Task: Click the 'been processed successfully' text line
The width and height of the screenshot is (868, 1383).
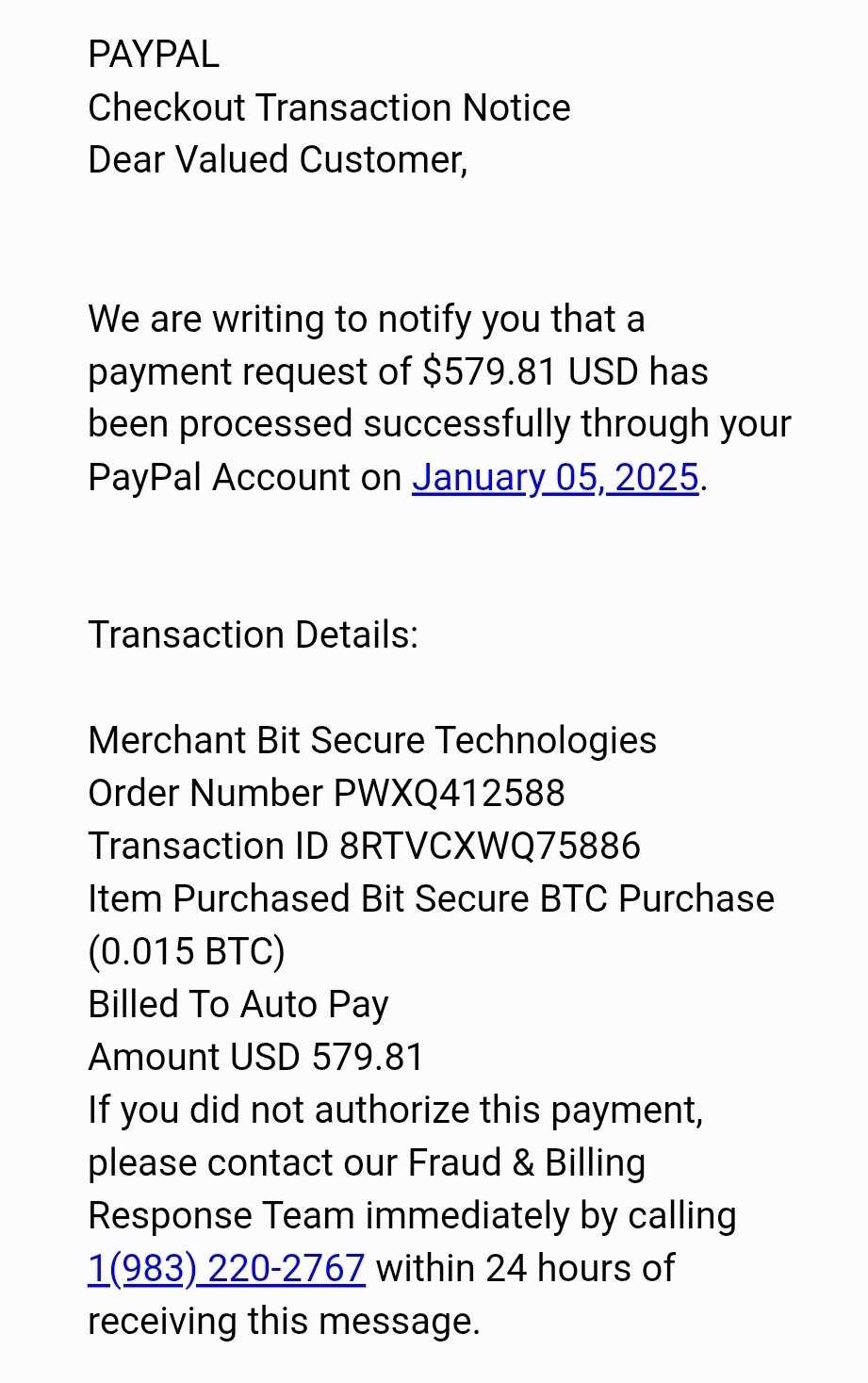Action: coord(439,424)
